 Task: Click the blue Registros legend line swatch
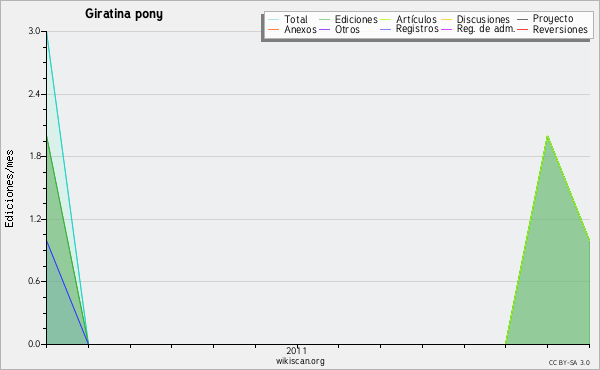[x=386, y=29]
